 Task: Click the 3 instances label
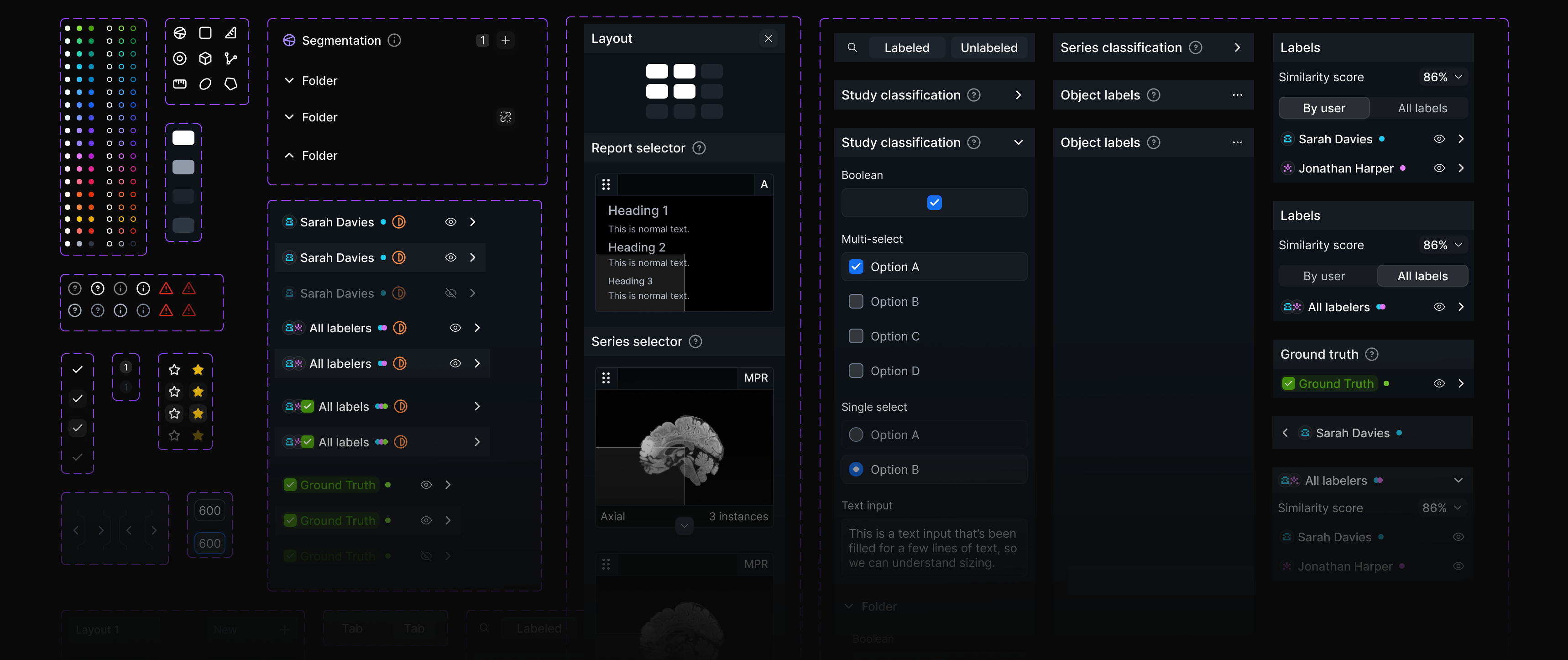click(x=738, y=516)
